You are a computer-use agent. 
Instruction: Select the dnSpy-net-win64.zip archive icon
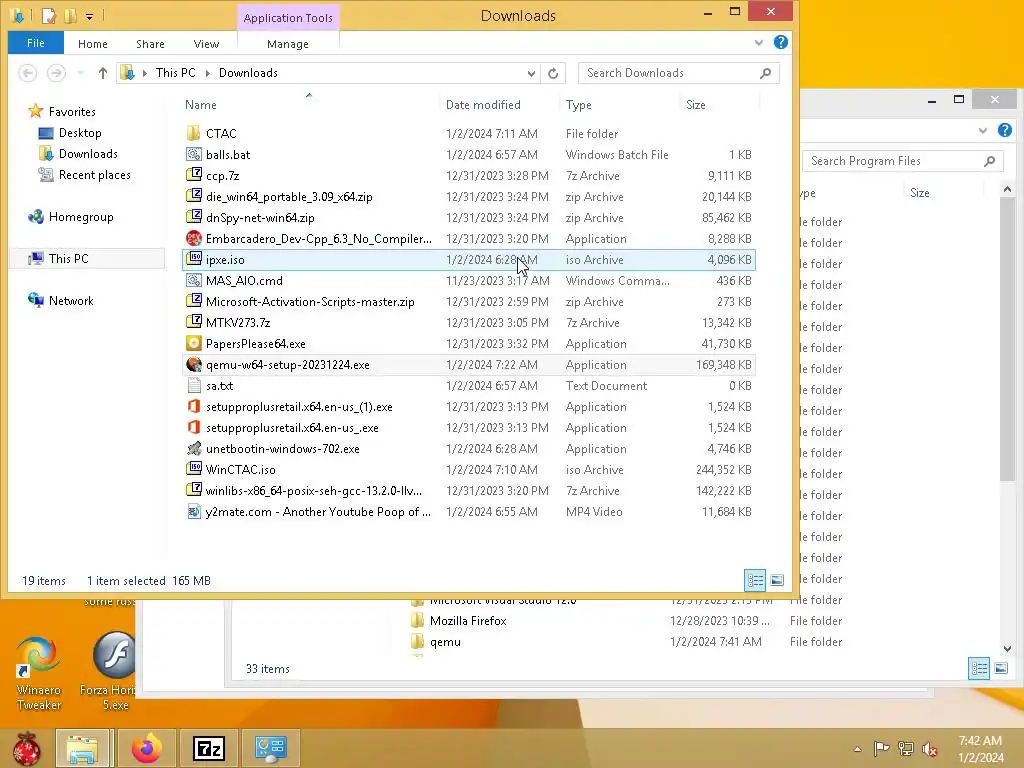pyautogui.click(x=193, y=217)
